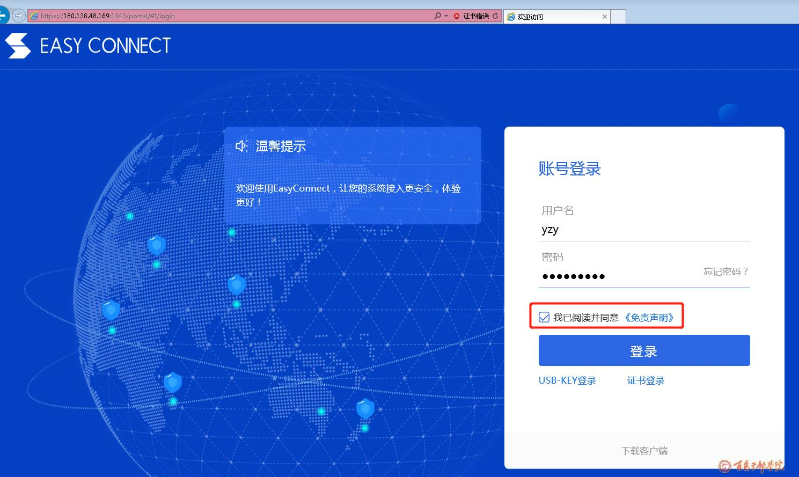Click the 账号登录 heading

570,169
